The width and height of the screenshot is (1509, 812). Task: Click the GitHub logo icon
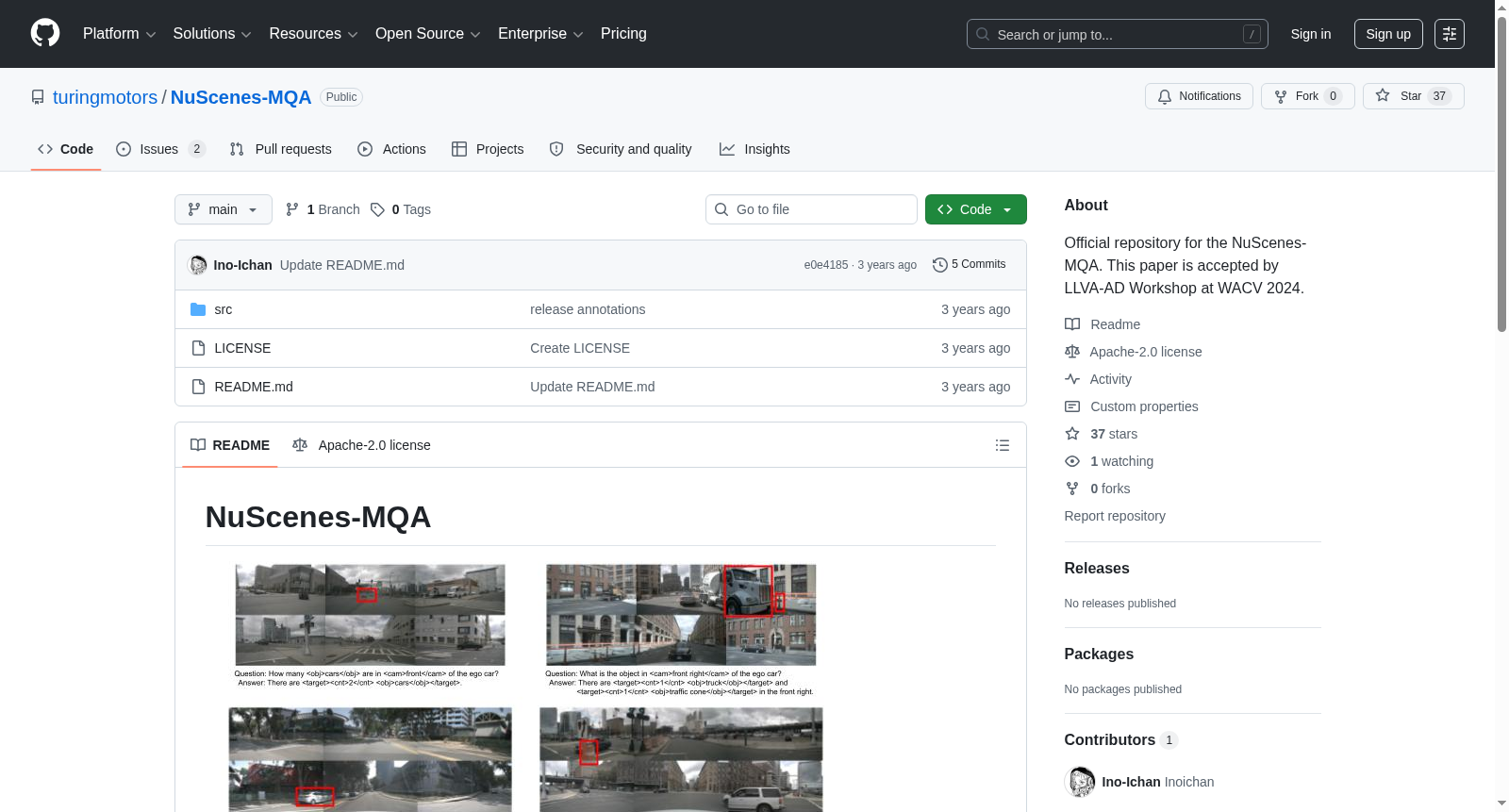pos(45,34)
